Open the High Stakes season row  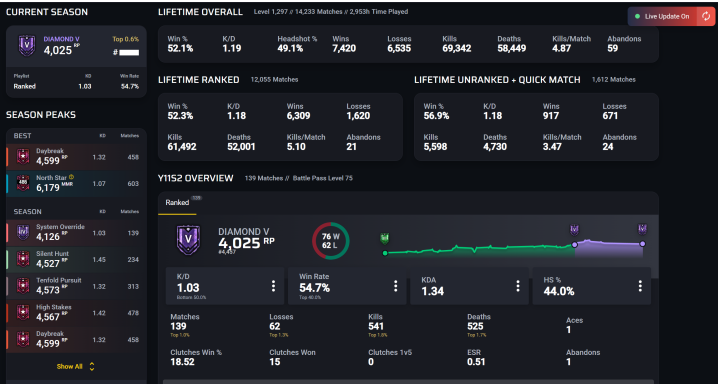pyautogui.click(x=76, y=313)
